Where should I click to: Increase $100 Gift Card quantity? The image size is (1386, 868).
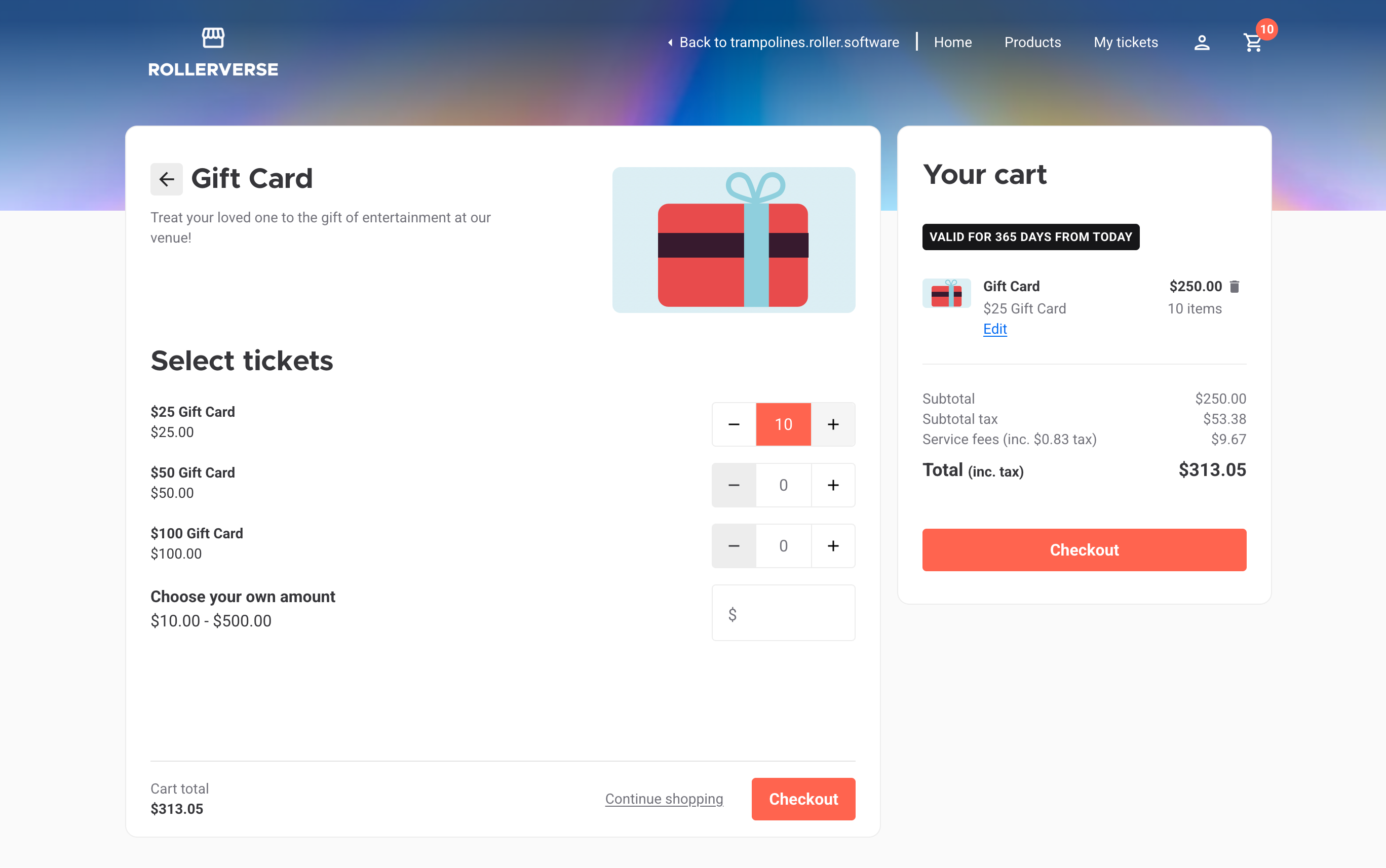833,546
